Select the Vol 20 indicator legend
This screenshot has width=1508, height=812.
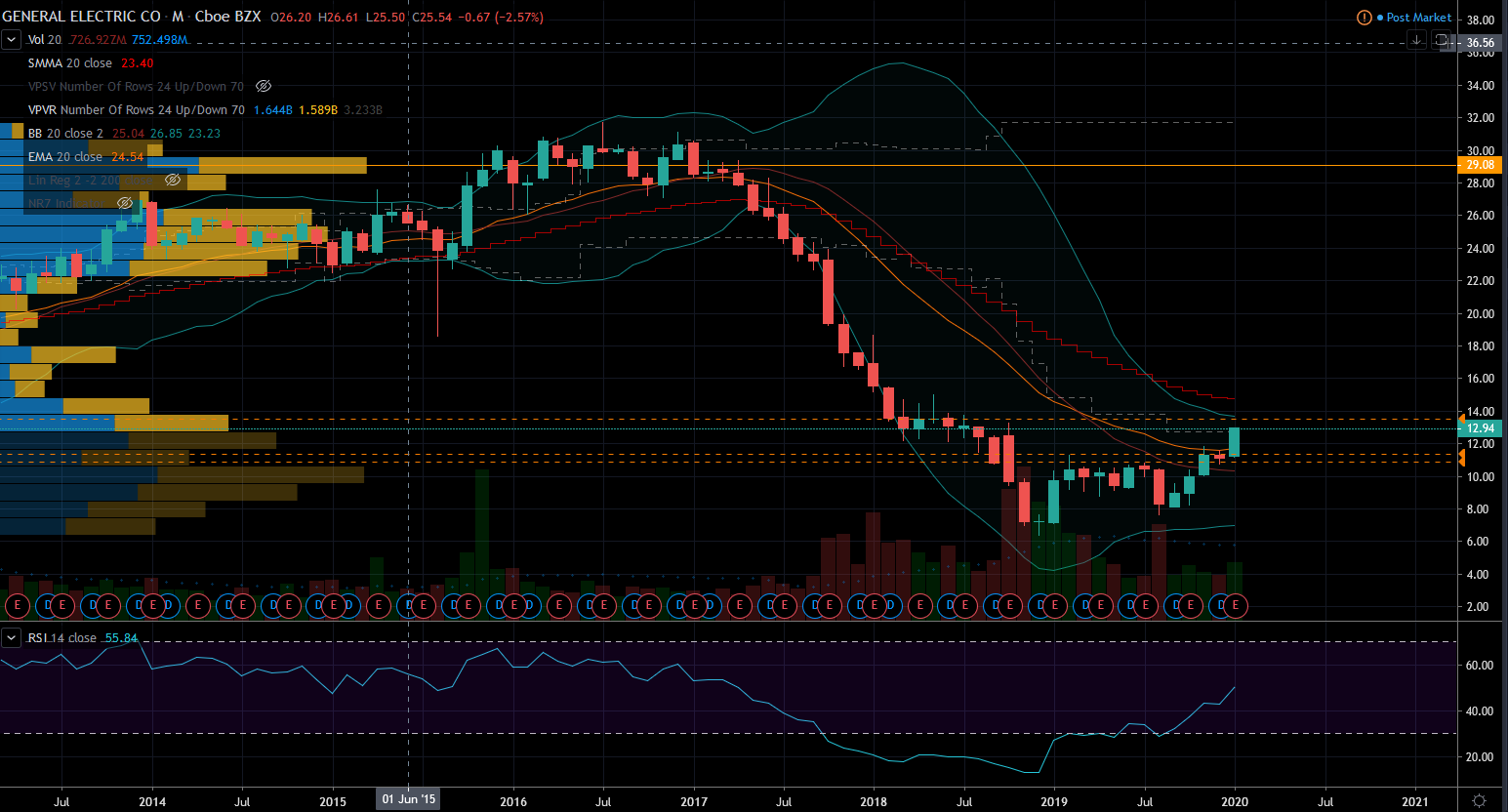pyautogui.click(x=45, y=40)
